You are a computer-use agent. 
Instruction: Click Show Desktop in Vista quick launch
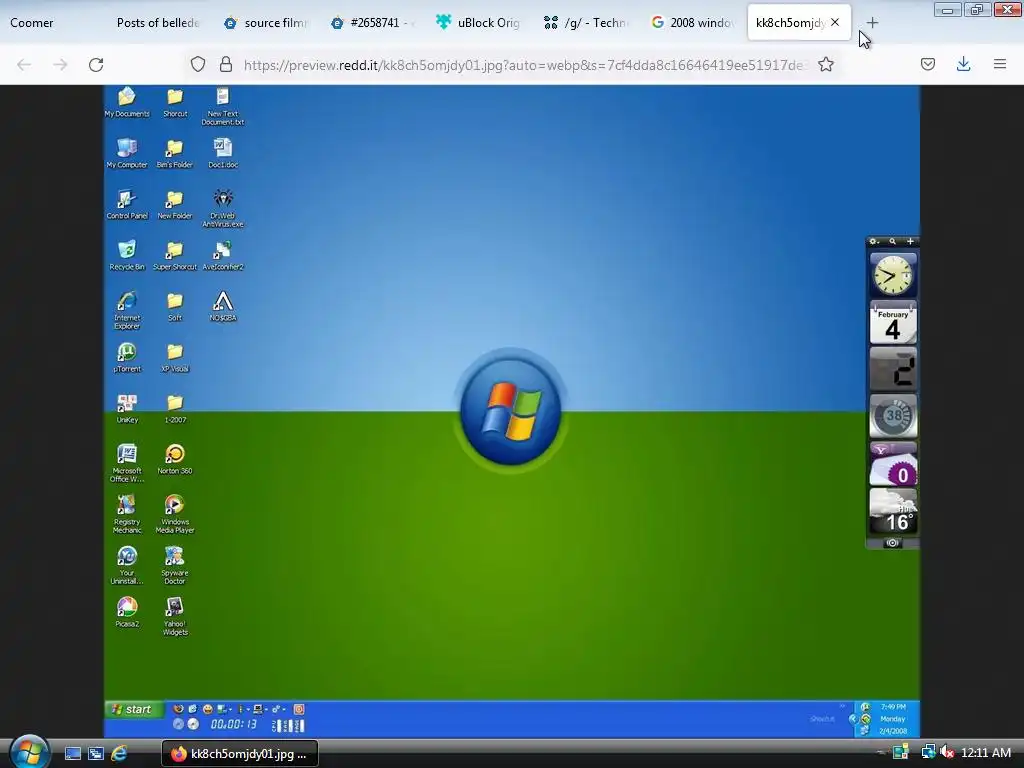[72, 754]
